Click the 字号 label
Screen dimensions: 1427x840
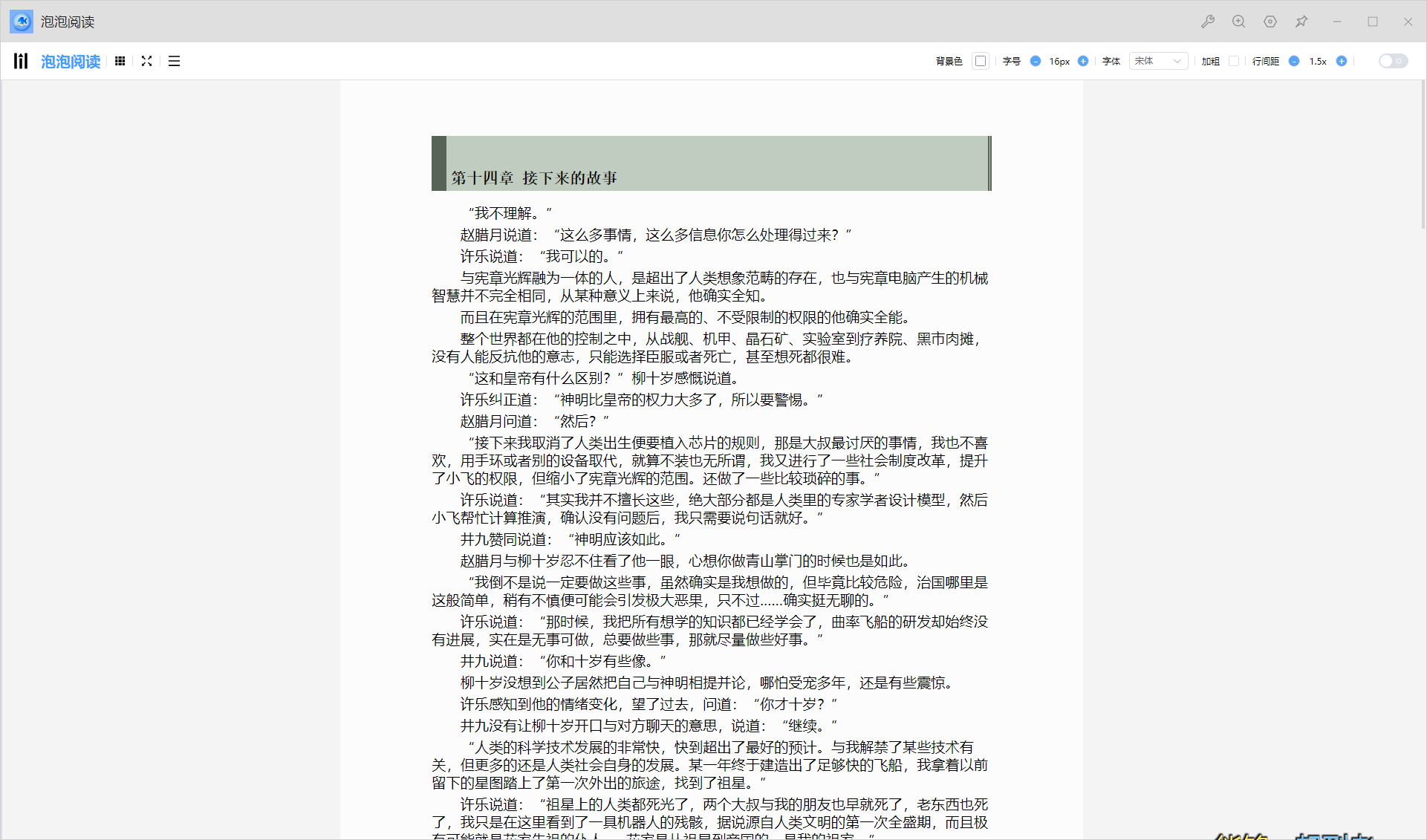[1012, 61]
